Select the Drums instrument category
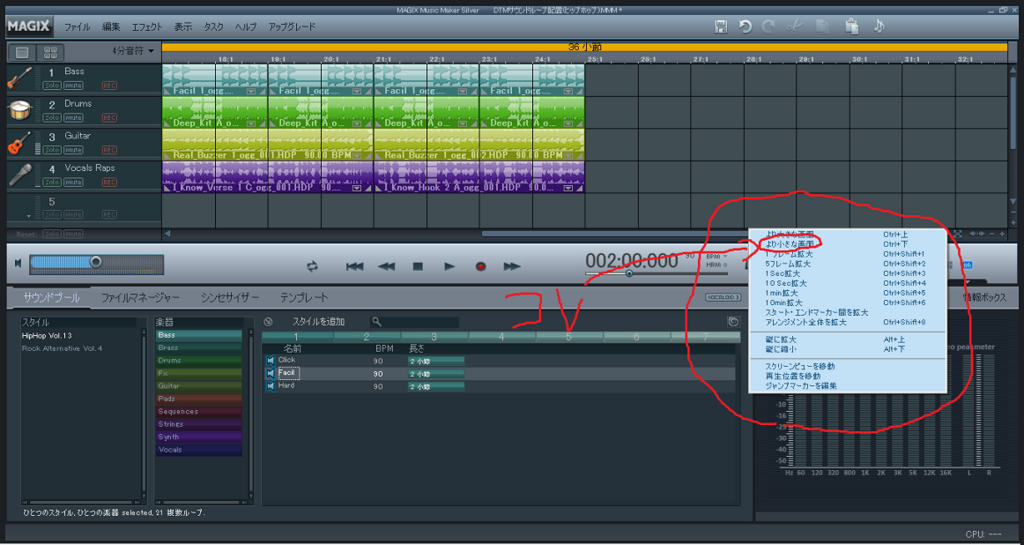This screenshot has height=545, width=1024. 199,360
